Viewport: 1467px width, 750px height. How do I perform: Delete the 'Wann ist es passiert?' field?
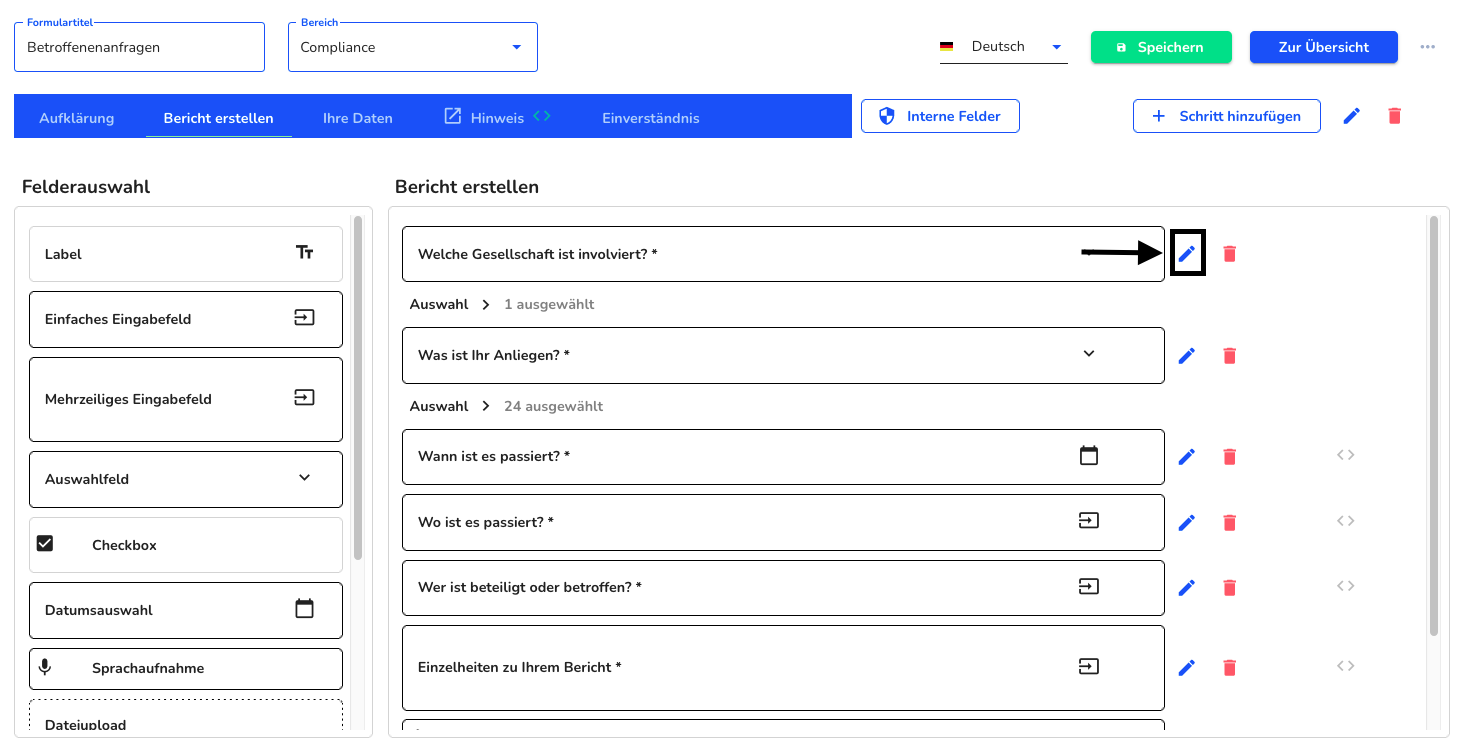coord(1230,457)
